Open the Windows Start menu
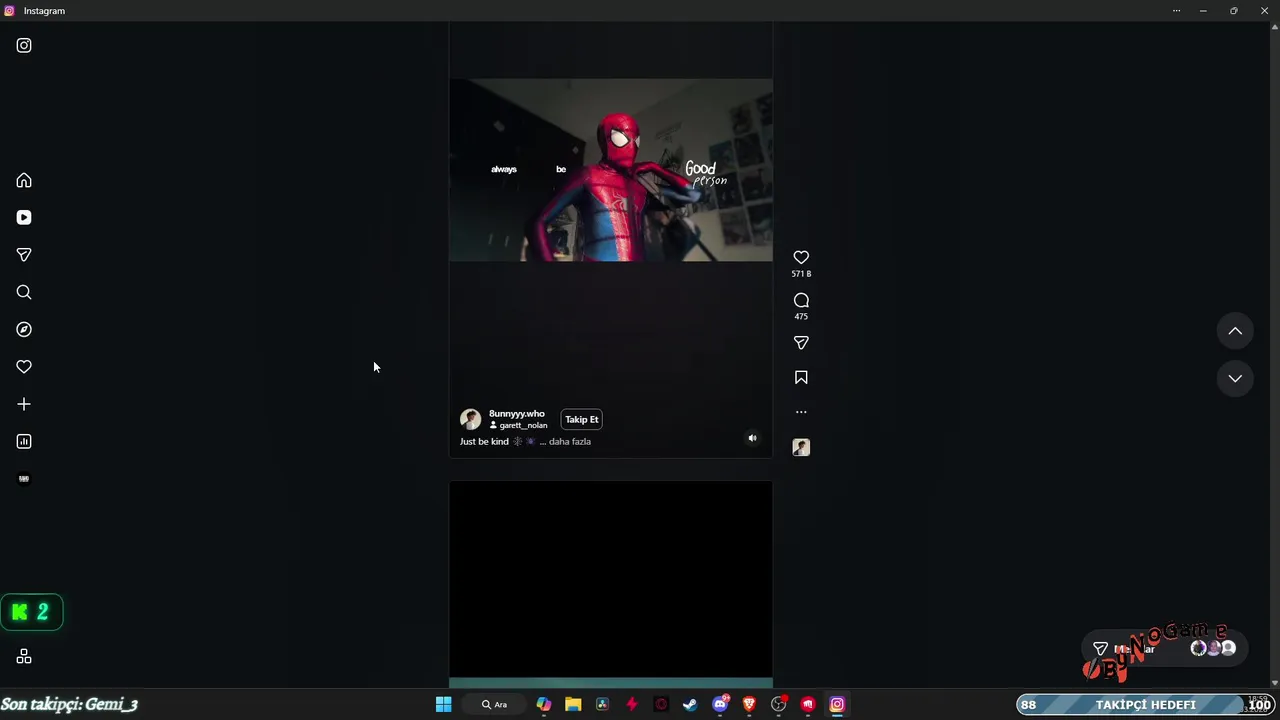 pyautogui.click(x=443, y=704)
